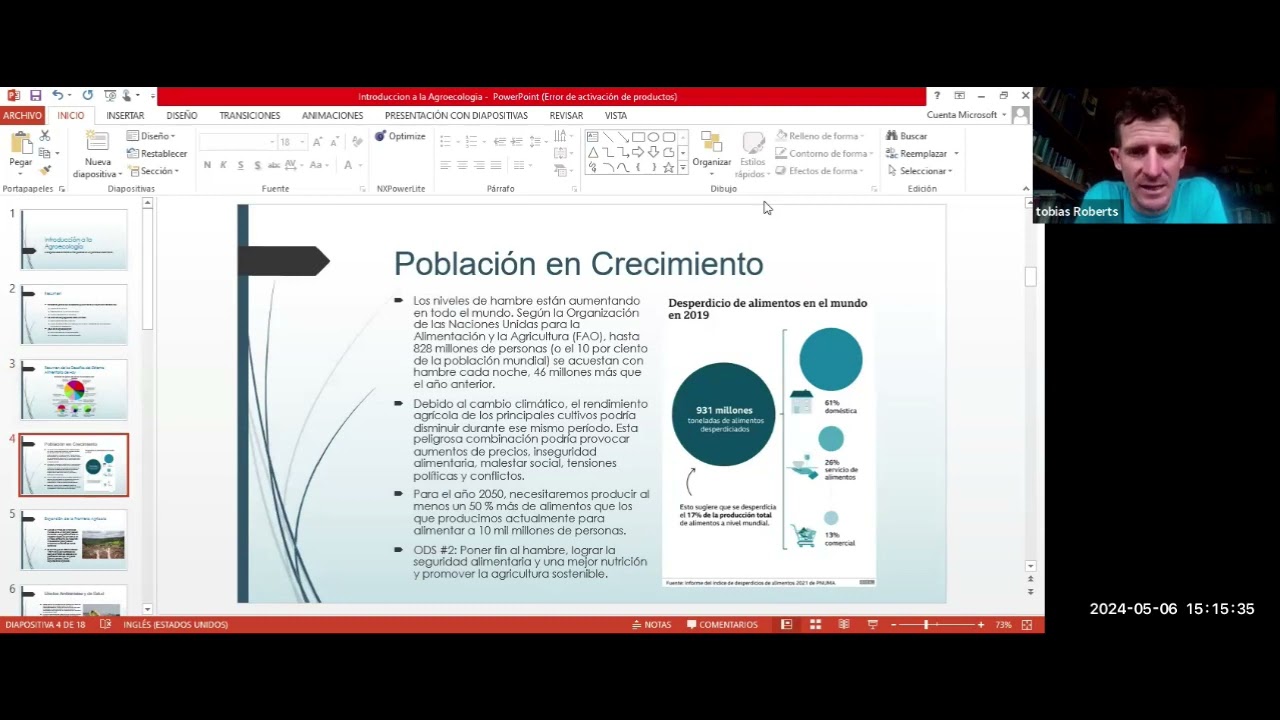The width and height of the screenshot is (1280, 720).
Task: Run NXPowerLite Optimize
Action: [x=400, y=136]
